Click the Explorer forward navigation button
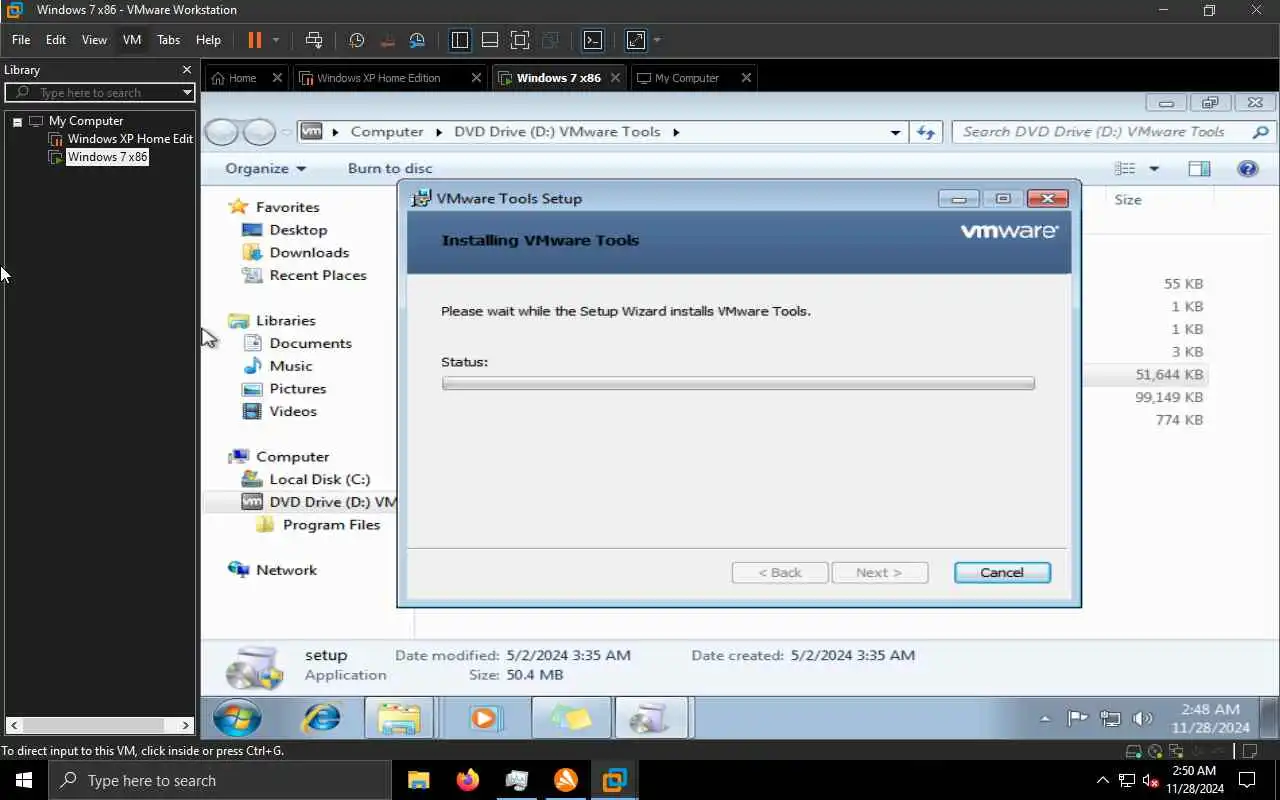The image size is (1280, 800). click(x=259, y=132)
